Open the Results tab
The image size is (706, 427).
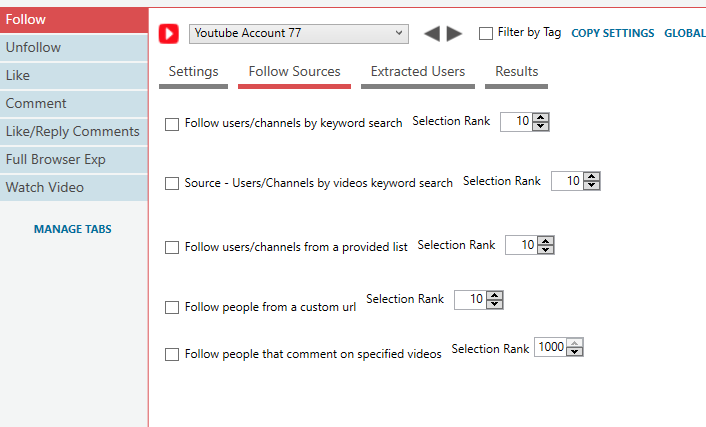click(x=516, y=74)
